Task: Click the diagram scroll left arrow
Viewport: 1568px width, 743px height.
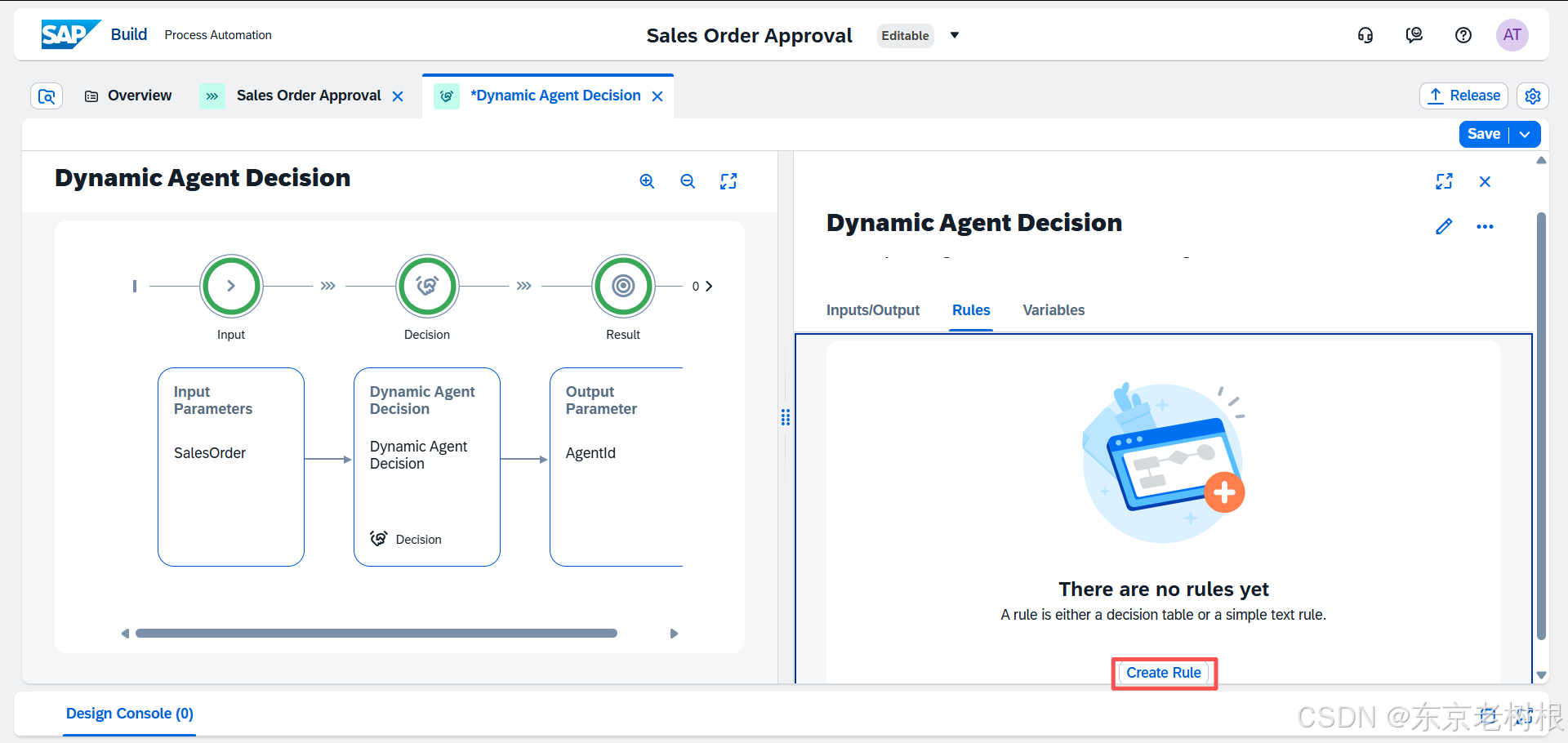Action: click(125, 634)
